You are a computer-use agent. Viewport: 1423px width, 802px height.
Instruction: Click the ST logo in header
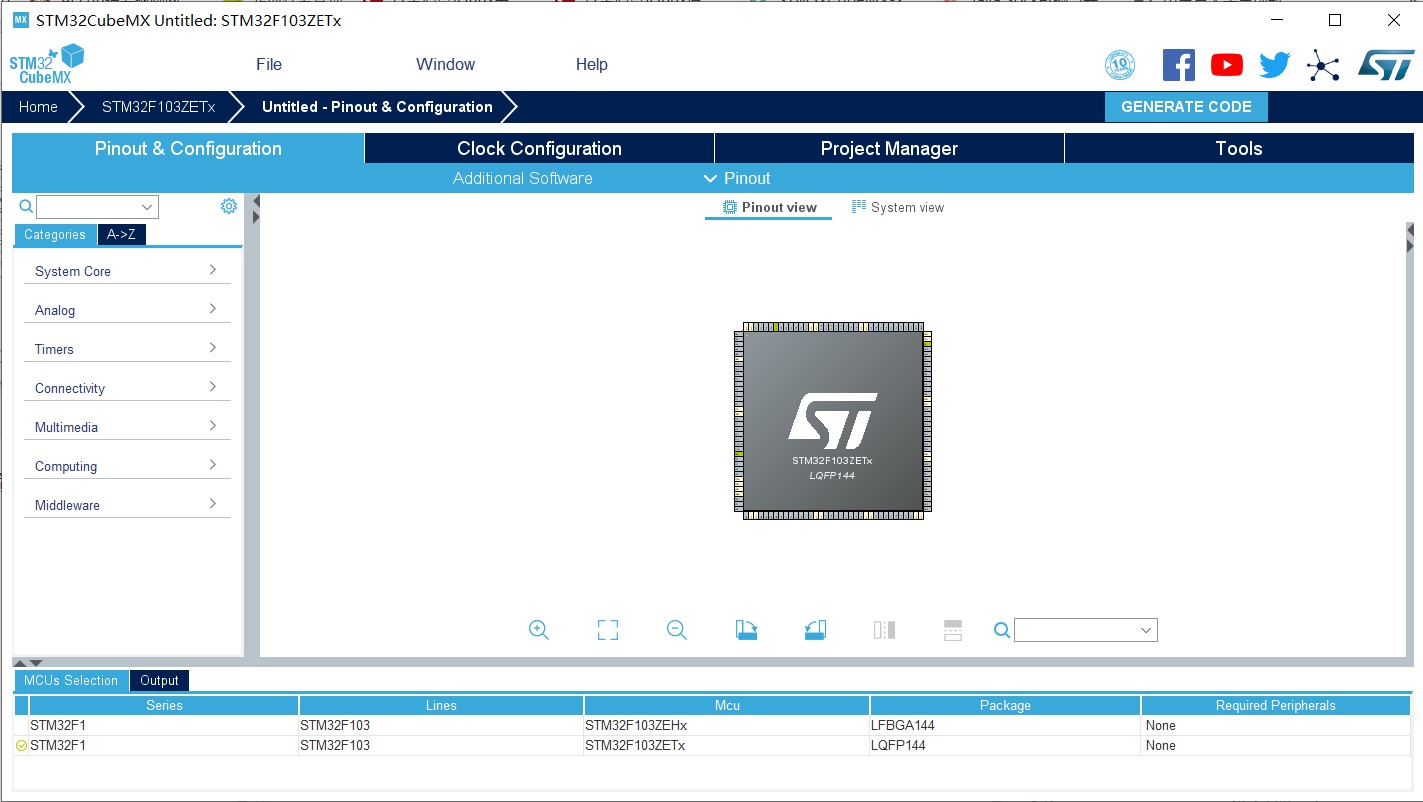tap(1386, 65)
